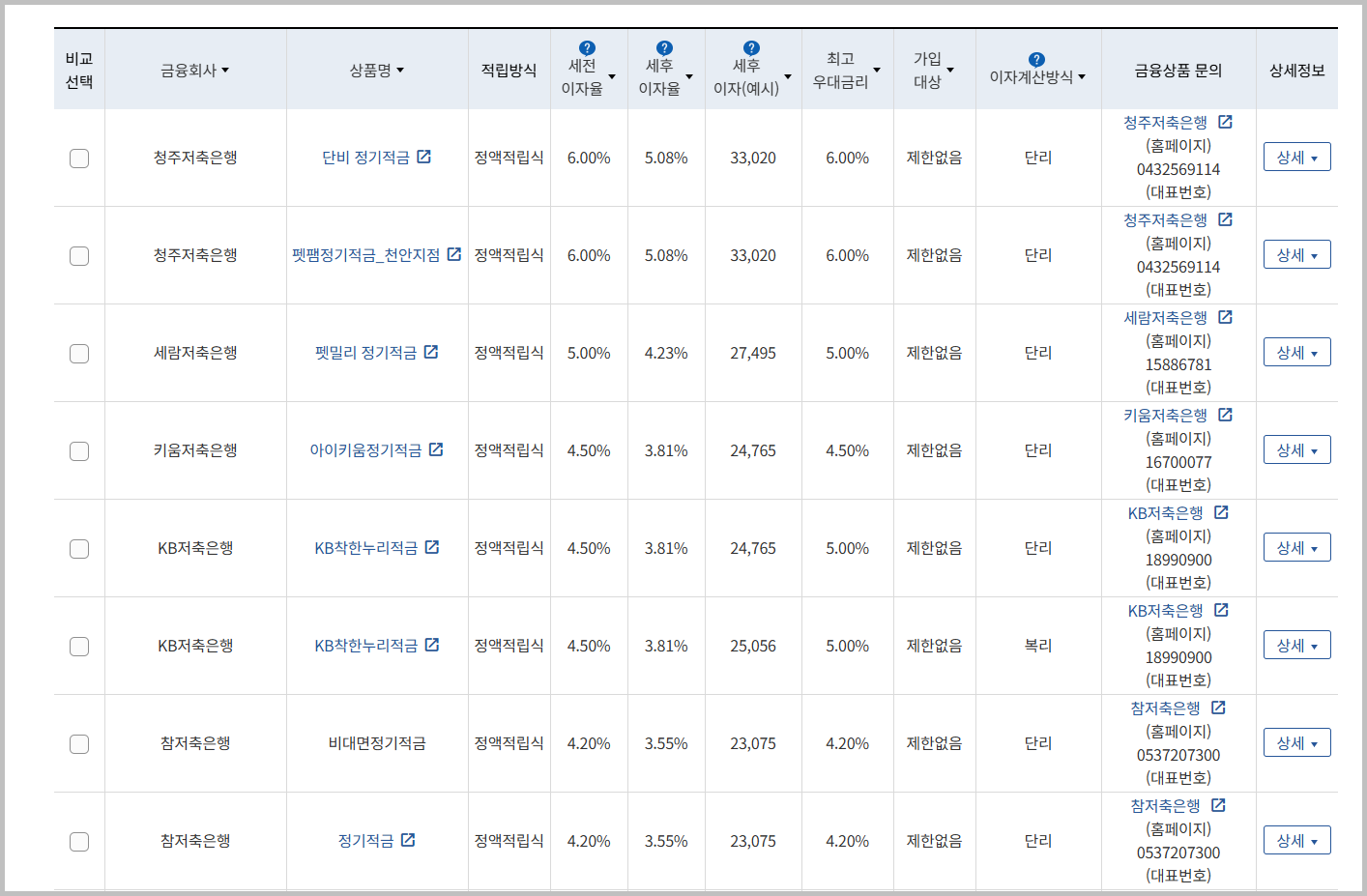Click the 27,495 after-tax interest value

tap(753, 353)
